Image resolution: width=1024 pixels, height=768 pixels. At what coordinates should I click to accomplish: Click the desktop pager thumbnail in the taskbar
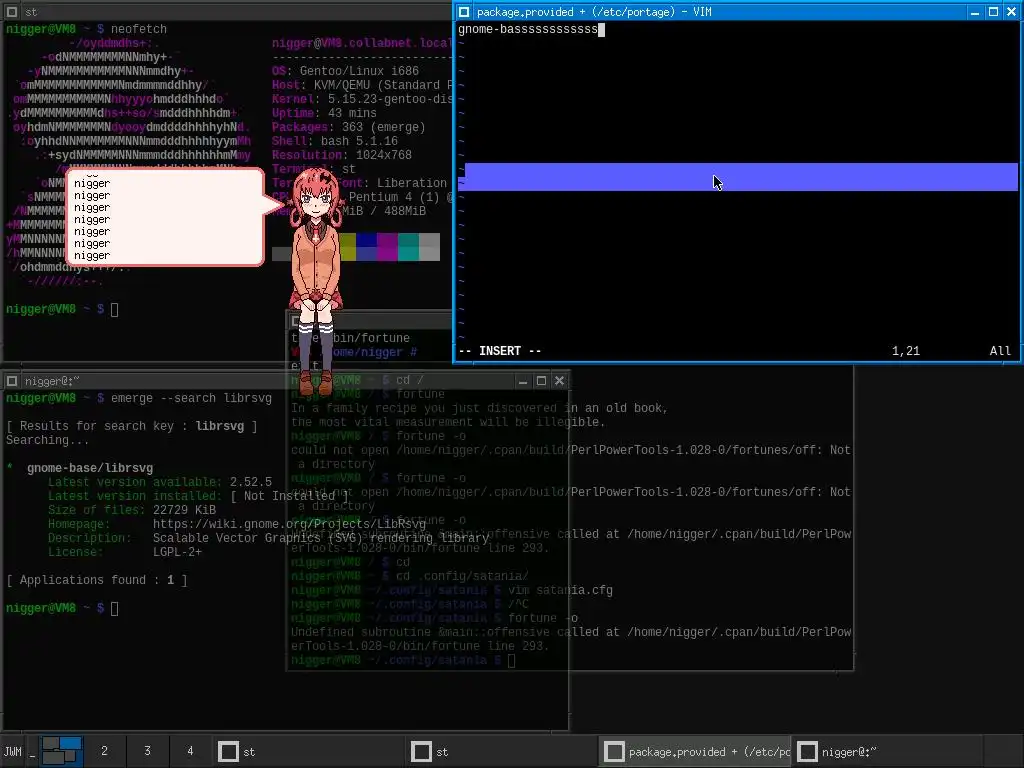(61, 752)
